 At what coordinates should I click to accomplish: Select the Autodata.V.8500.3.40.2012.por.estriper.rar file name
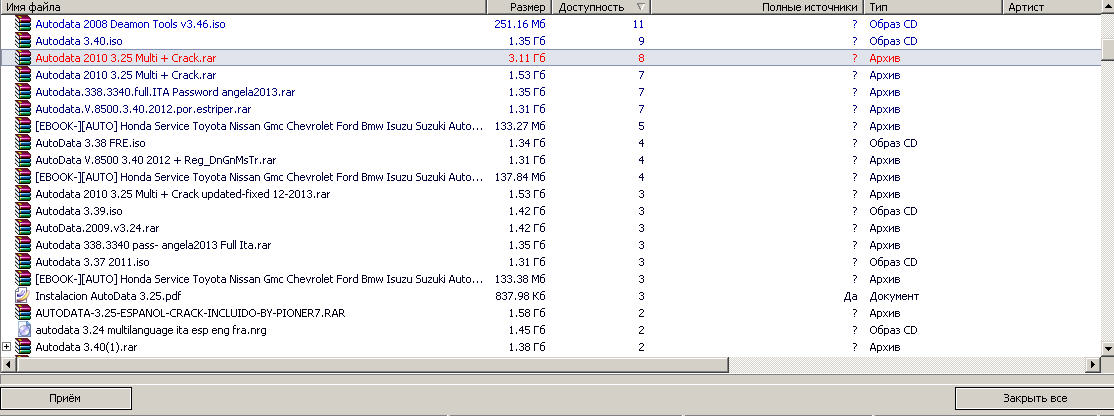[143, 109]
